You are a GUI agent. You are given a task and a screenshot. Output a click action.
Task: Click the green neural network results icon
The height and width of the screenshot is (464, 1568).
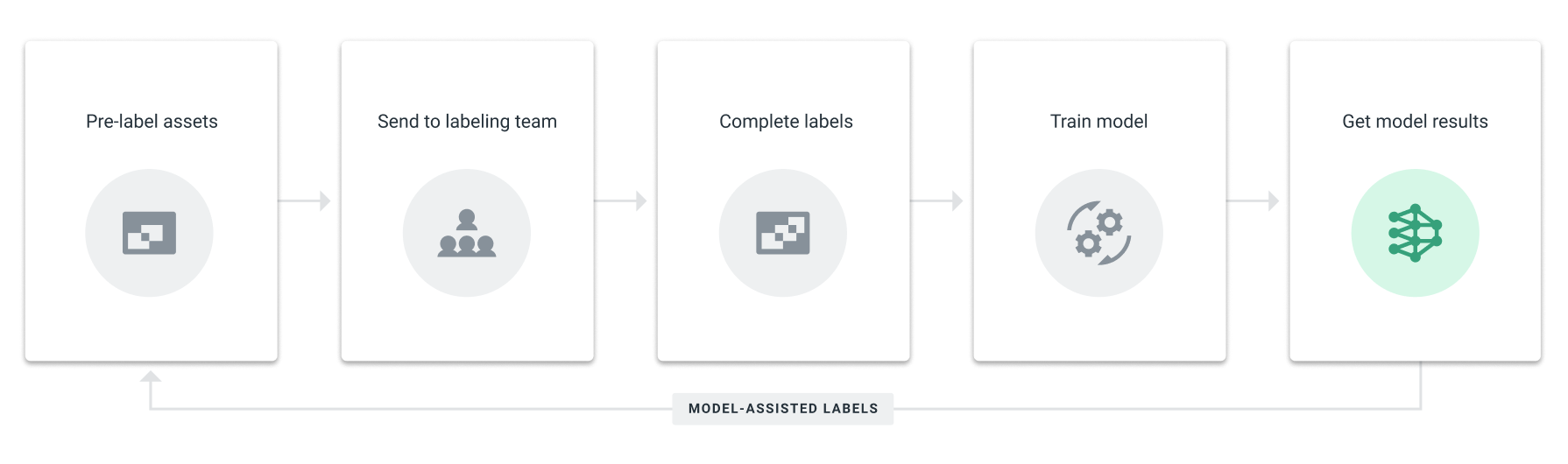click(1416, 233)
